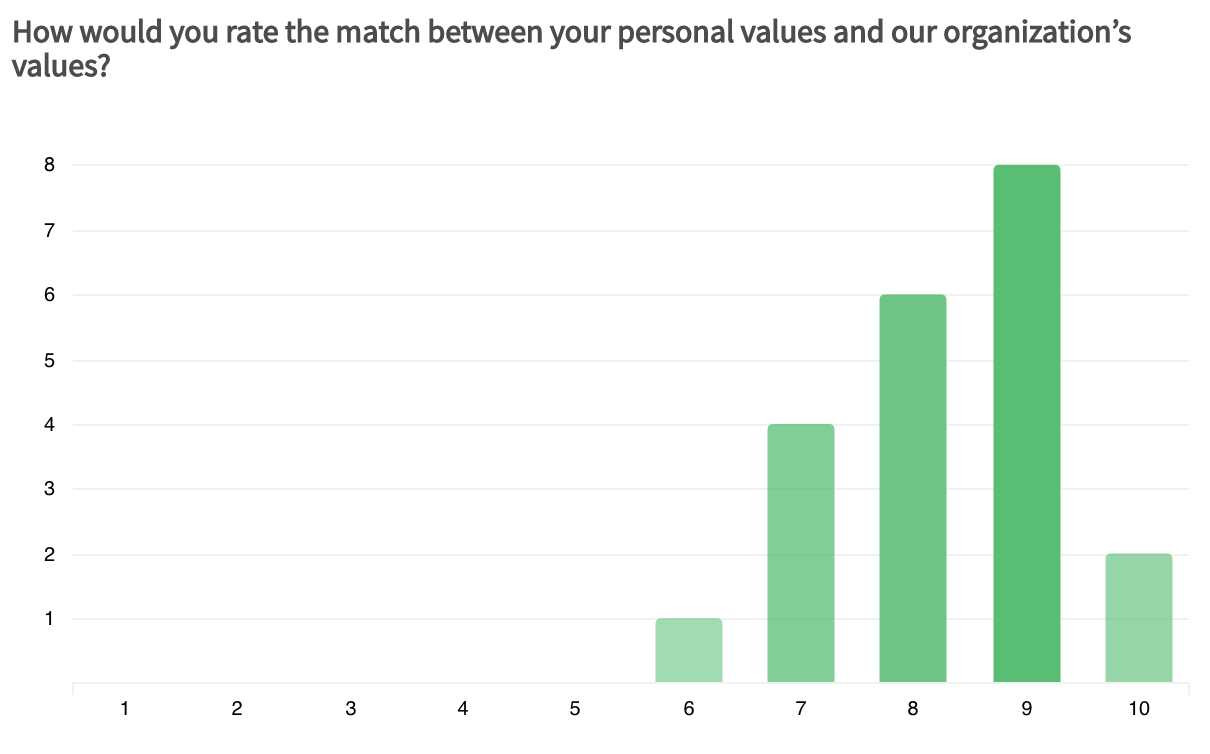Click the x-axis label 8
This screenshot has width=1210, height=754.
coord(913,709)
